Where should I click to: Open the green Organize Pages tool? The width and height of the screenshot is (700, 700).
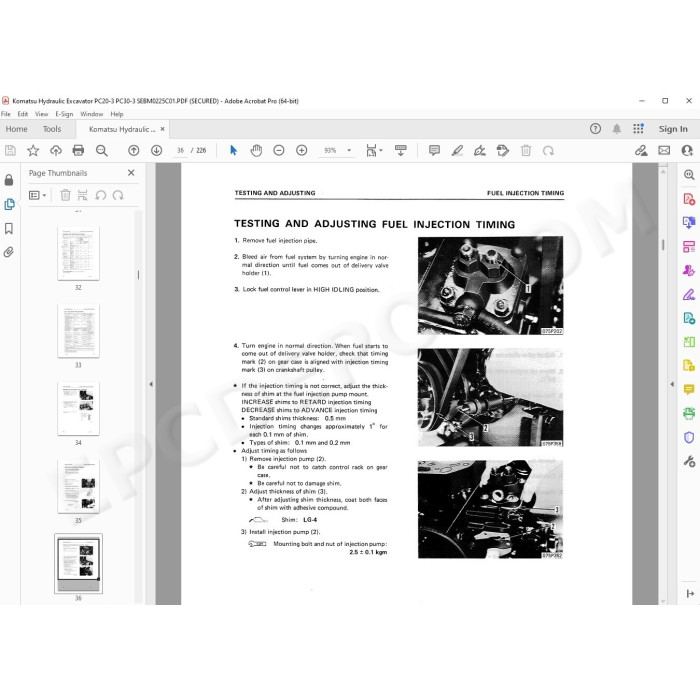(x=689, y=342)
